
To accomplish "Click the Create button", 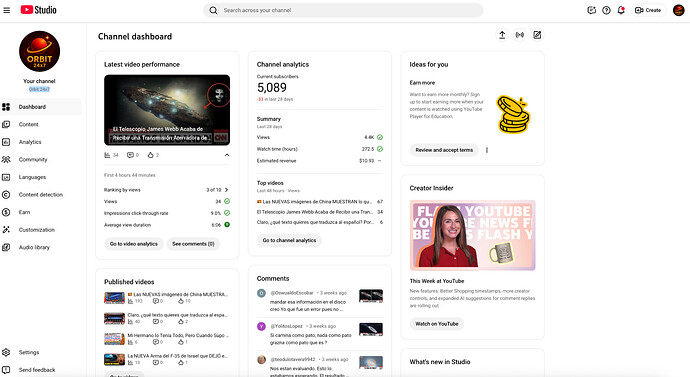I will [648, 10].
